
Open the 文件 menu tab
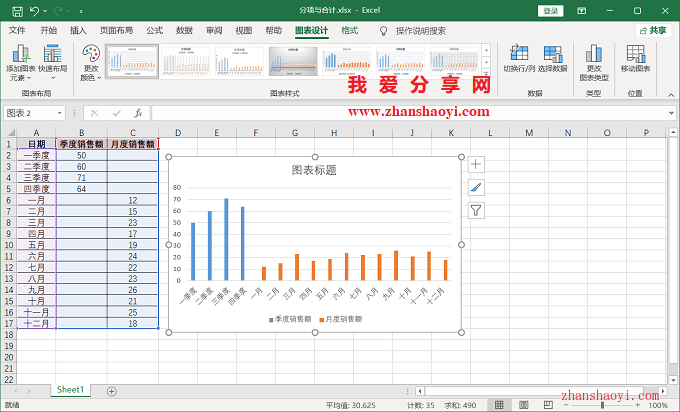17,30
